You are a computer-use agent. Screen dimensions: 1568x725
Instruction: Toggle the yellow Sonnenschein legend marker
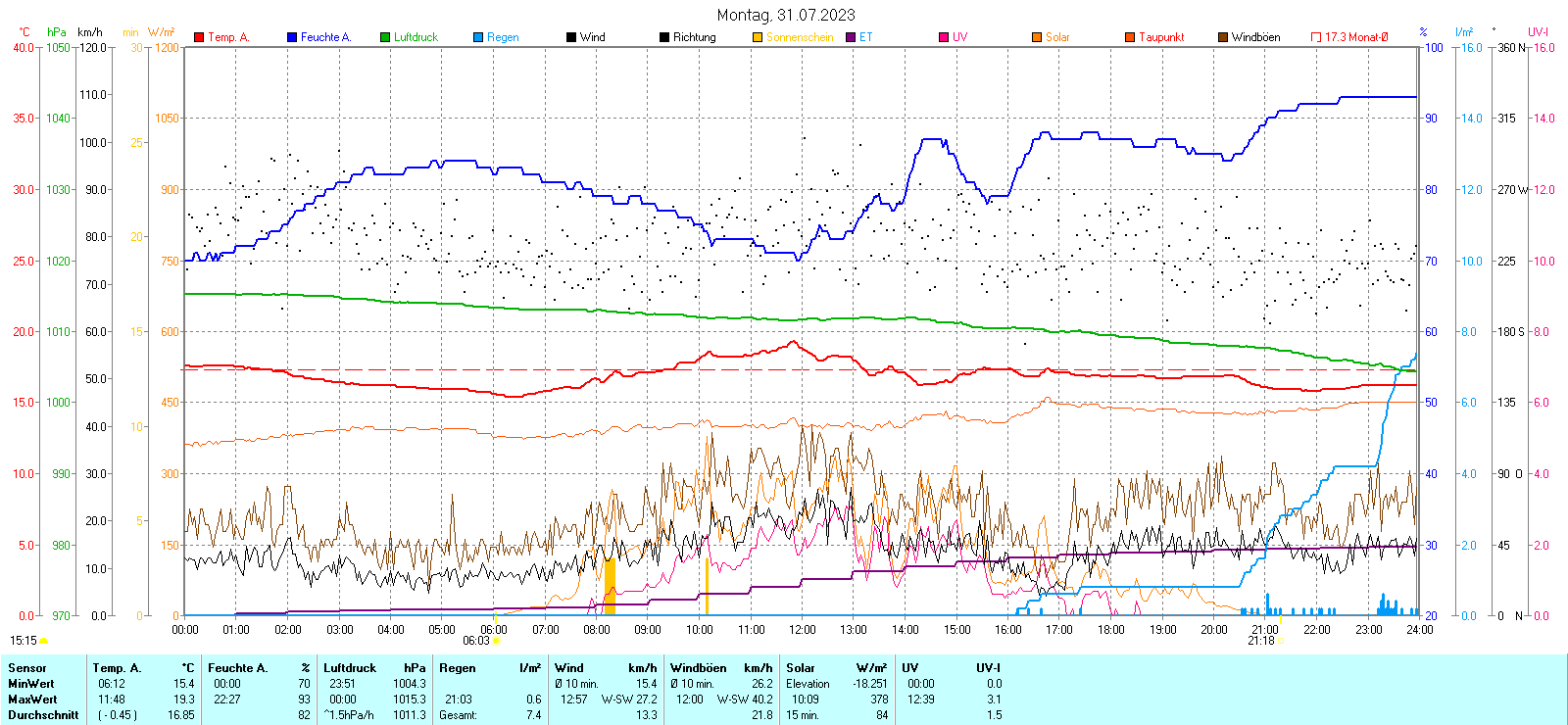coord(758,37)
